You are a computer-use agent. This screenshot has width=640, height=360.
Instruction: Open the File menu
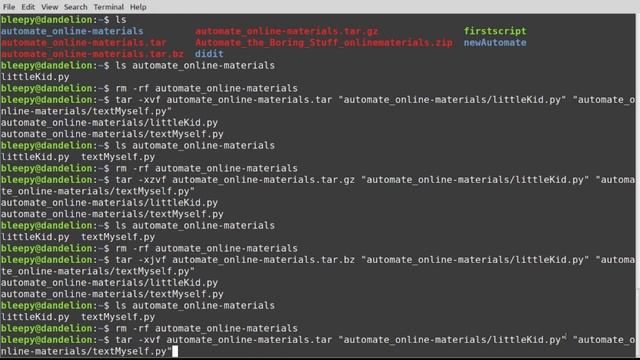pos(9,7)
